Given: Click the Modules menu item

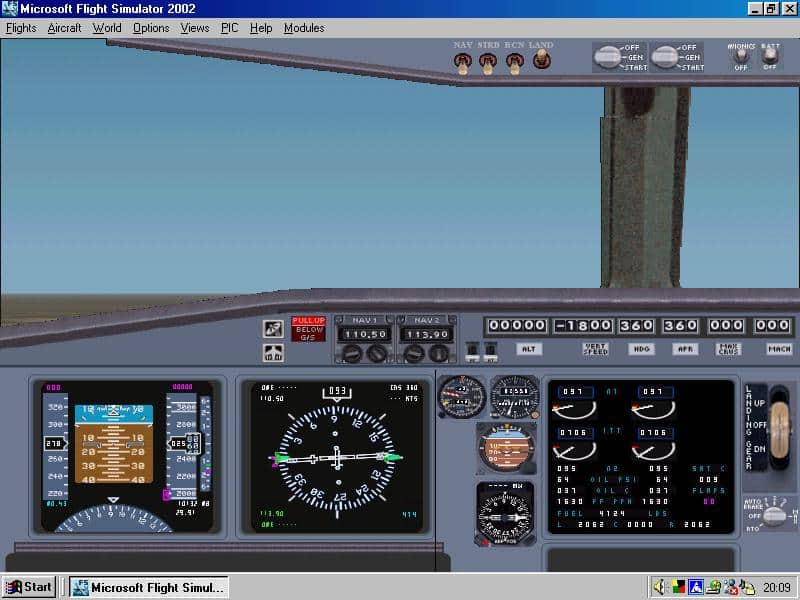Looking at the screenshot, I should coord(303,28).
